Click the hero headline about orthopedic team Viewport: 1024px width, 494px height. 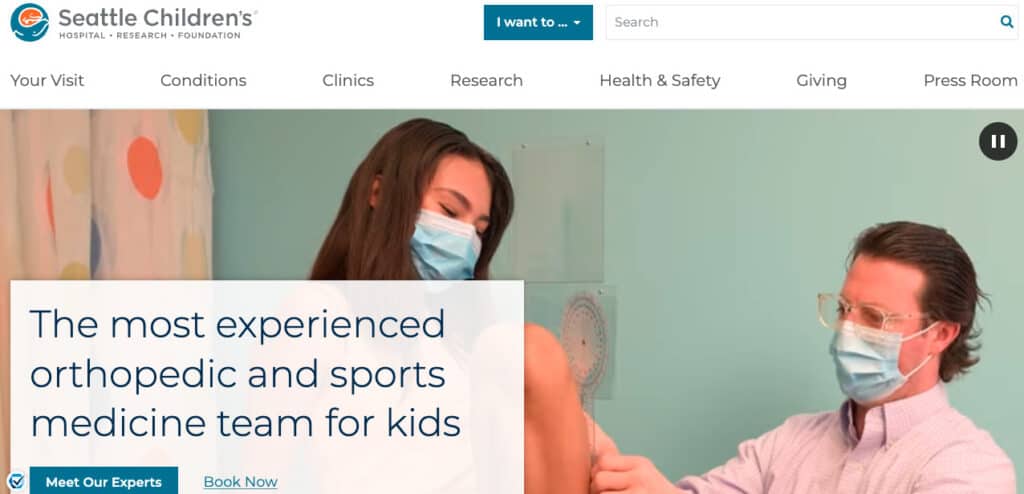point(246,374)
